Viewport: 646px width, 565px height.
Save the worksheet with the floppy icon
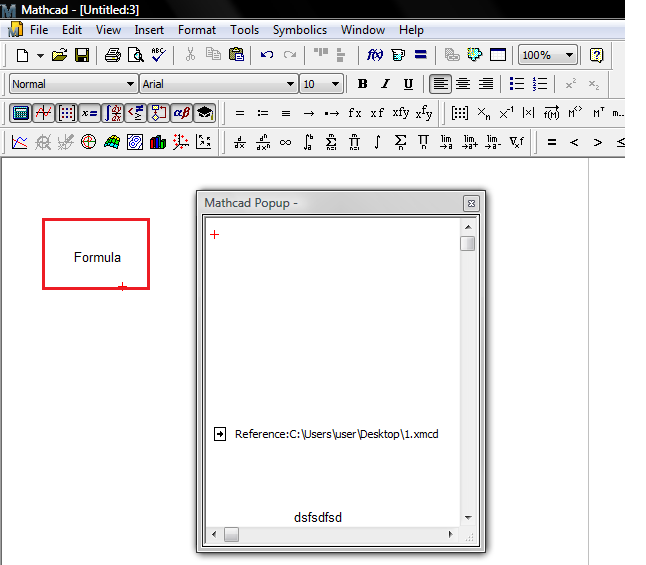pyautogui.click(x=82, y=55)
